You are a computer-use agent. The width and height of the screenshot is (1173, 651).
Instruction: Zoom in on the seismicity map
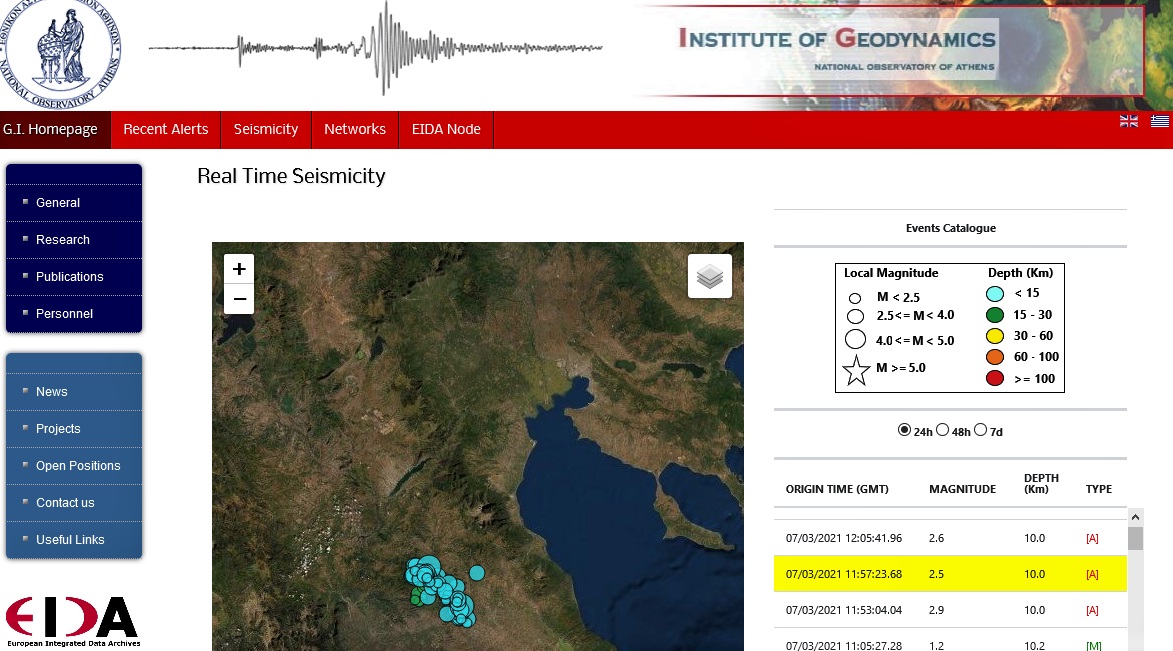[239, 269]
